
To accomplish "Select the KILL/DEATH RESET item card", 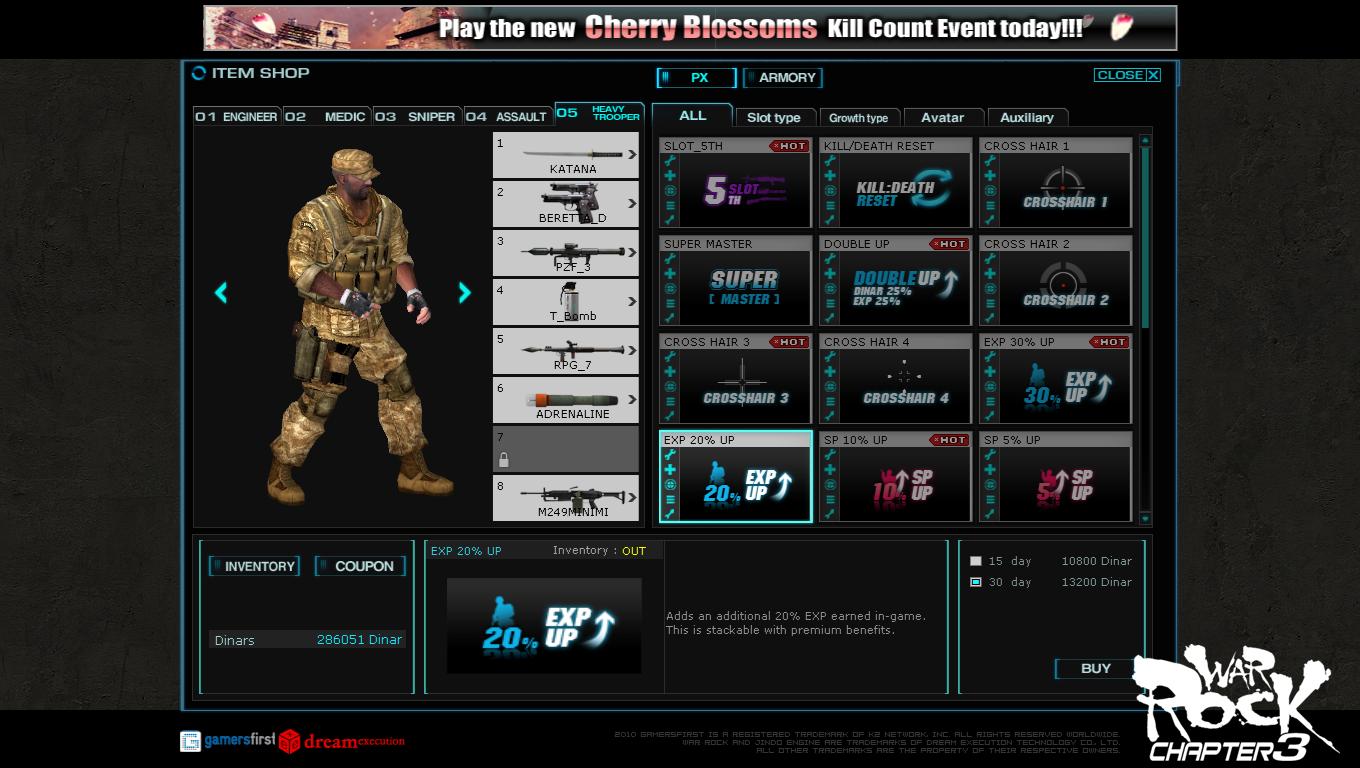I will 896,183.
